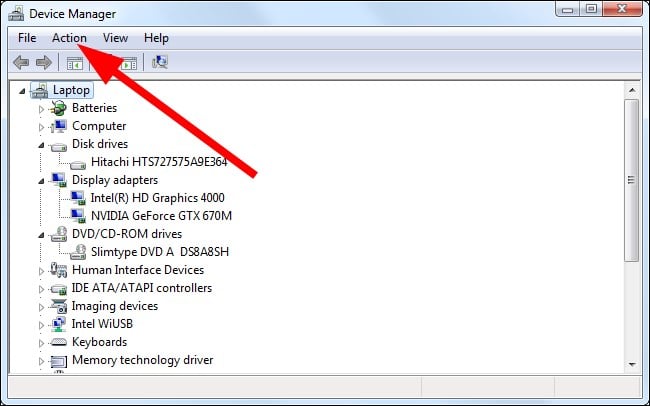Expand the Human Interface Devices category
Image resolution: width=650 pixels, height=406 pixels.
pyautogui.click(x=41, y=271)
